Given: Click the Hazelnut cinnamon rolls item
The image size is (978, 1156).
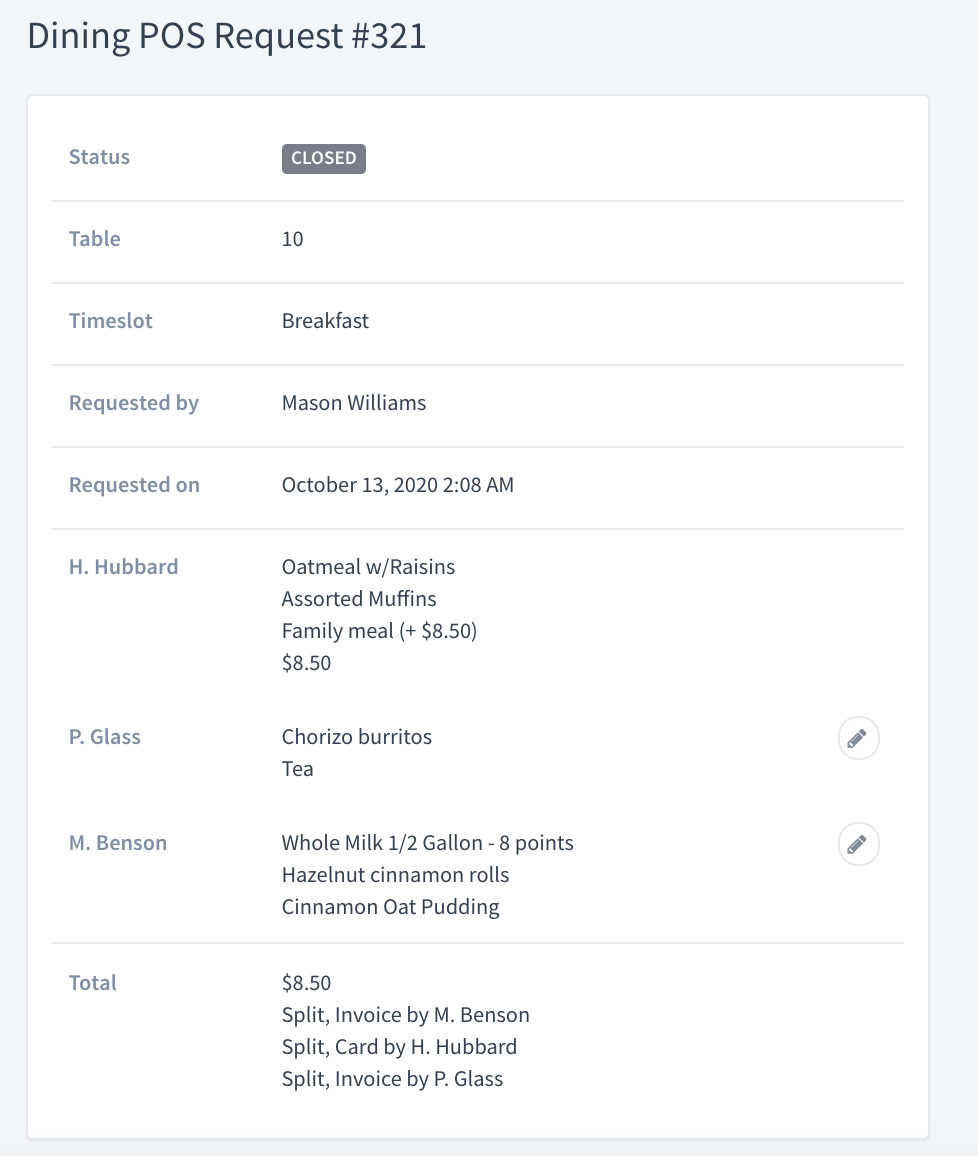Looking at the screenshot, I should [396, 875].
